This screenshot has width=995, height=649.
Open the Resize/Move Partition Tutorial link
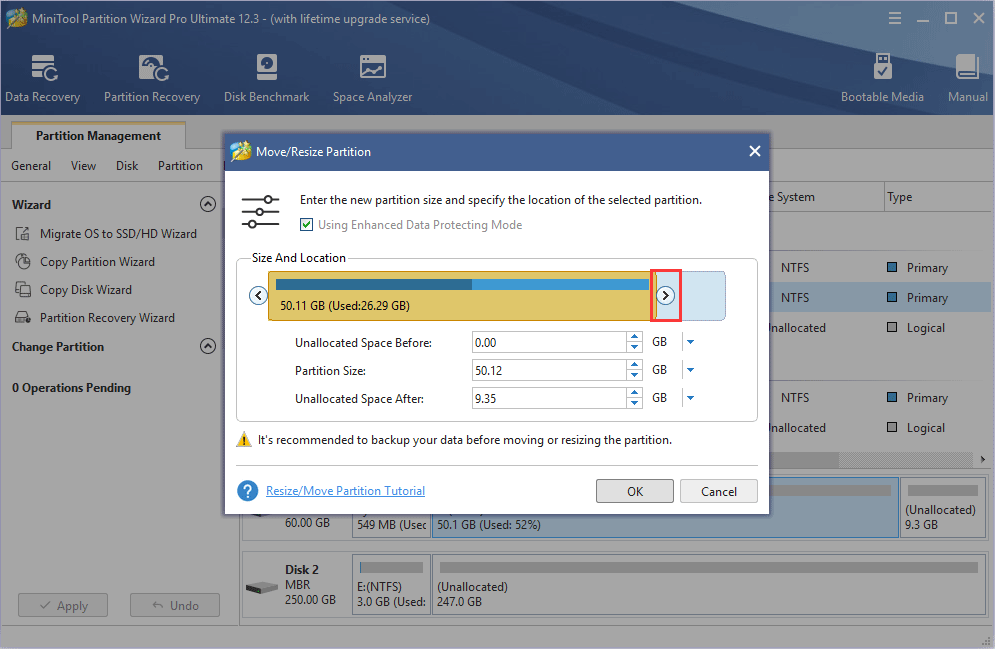point(345,491)
